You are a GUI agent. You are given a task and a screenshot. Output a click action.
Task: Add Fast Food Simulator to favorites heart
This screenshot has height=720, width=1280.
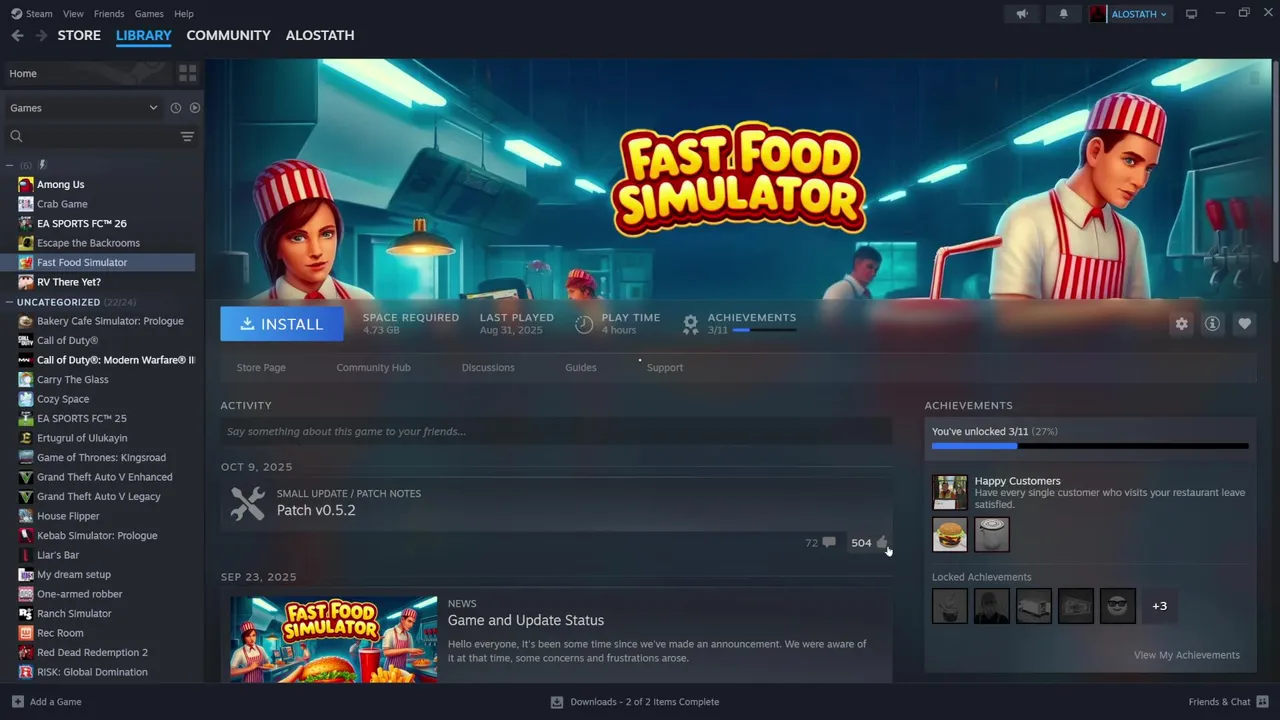(x=1244, y=324)
